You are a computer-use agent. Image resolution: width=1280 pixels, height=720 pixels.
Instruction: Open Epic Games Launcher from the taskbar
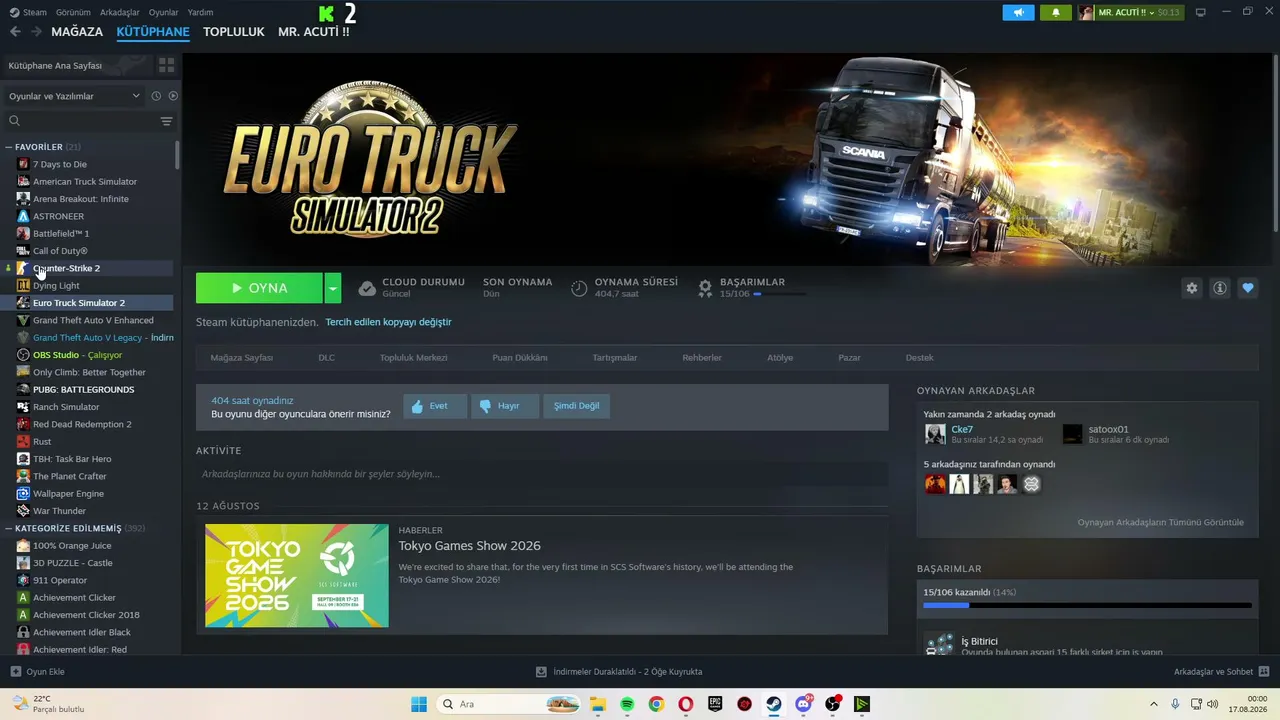click(715, 704)
